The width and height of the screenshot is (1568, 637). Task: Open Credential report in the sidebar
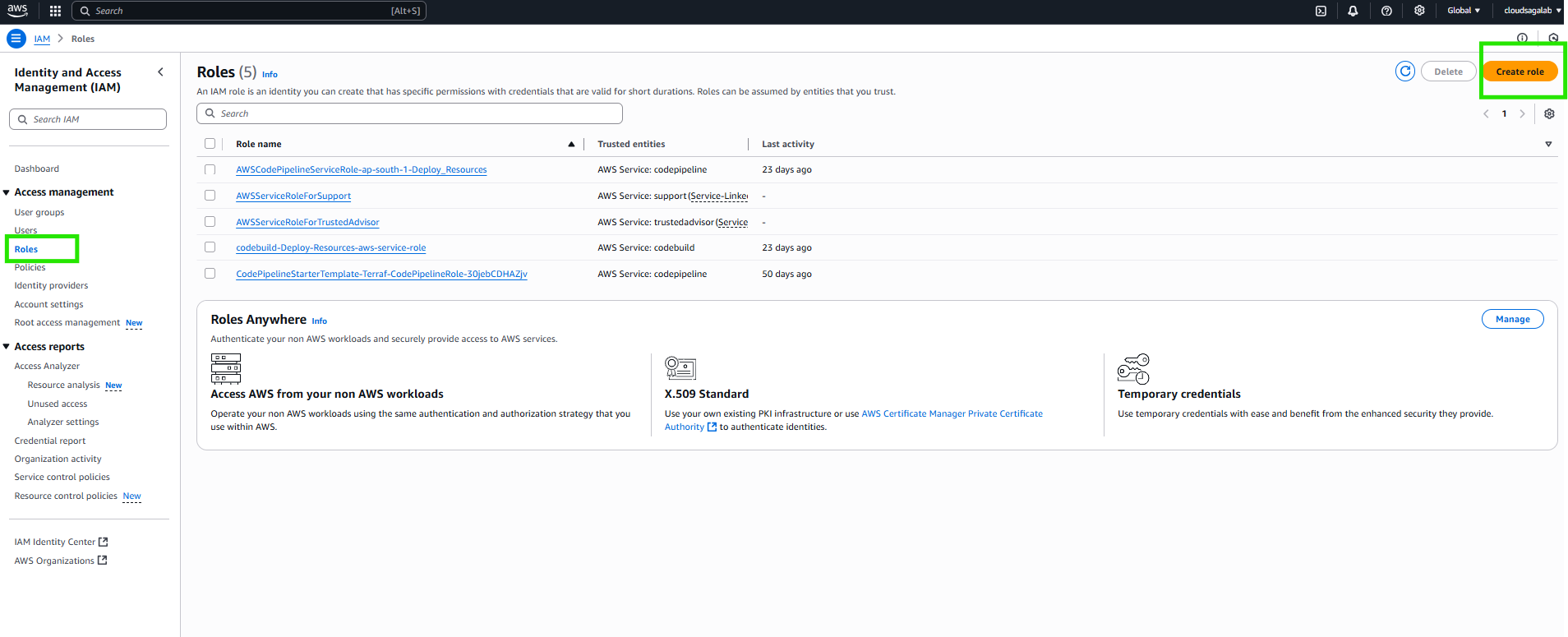[50, 441]
